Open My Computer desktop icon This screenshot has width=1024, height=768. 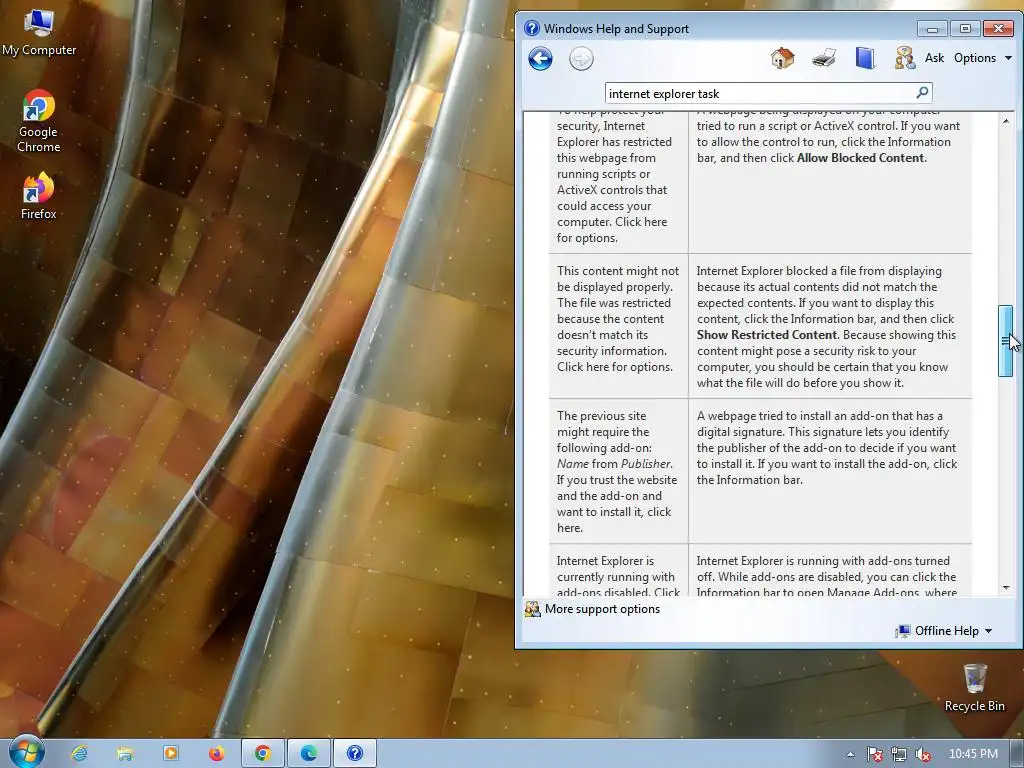point(39,32)
